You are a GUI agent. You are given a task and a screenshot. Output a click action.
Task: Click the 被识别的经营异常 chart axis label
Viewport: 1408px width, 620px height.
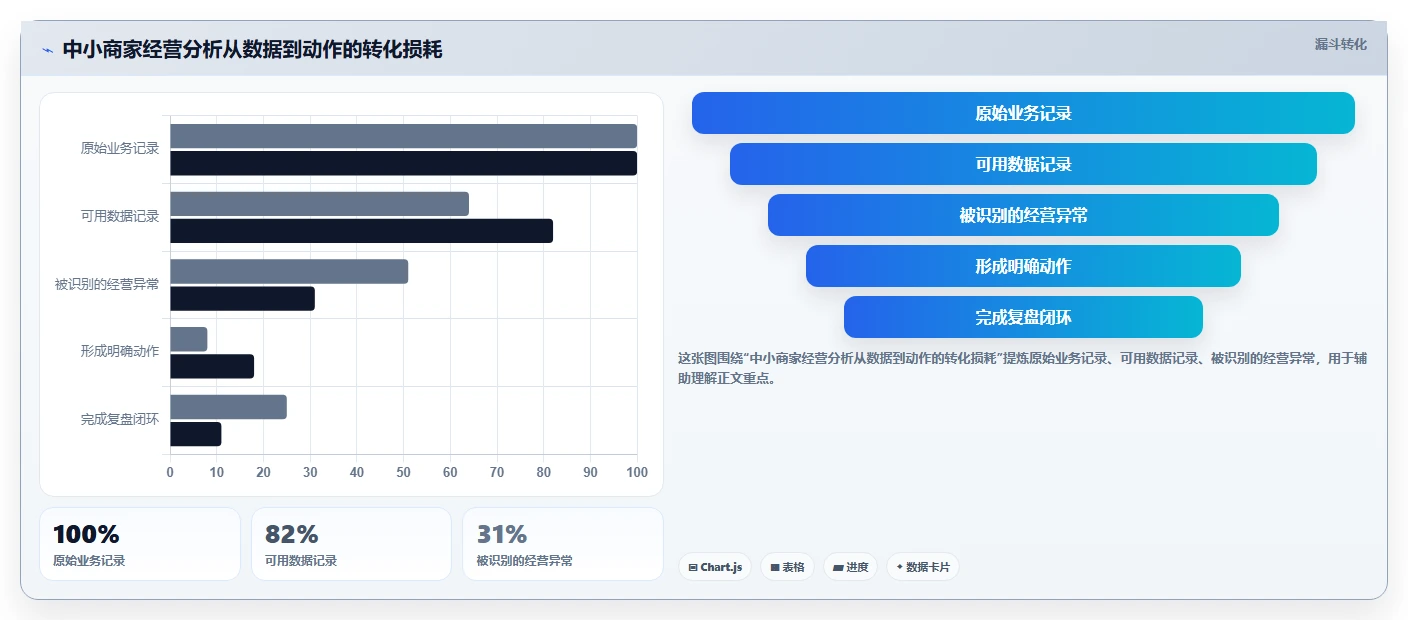coord(107,284)
